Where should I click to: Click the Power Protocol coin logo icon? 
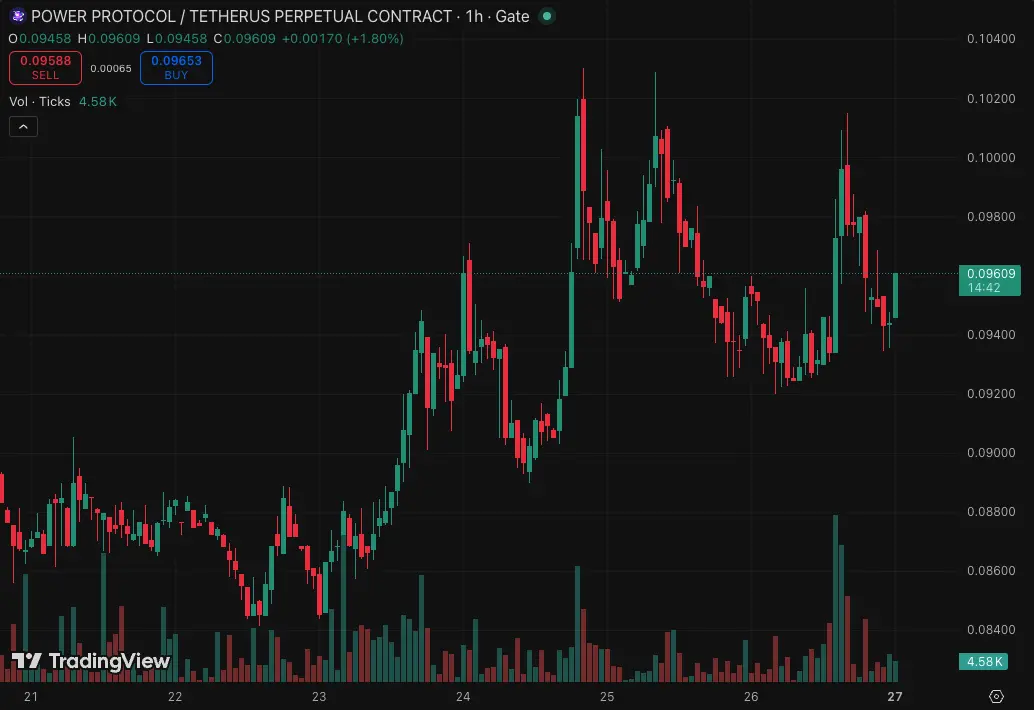(18, 15)
